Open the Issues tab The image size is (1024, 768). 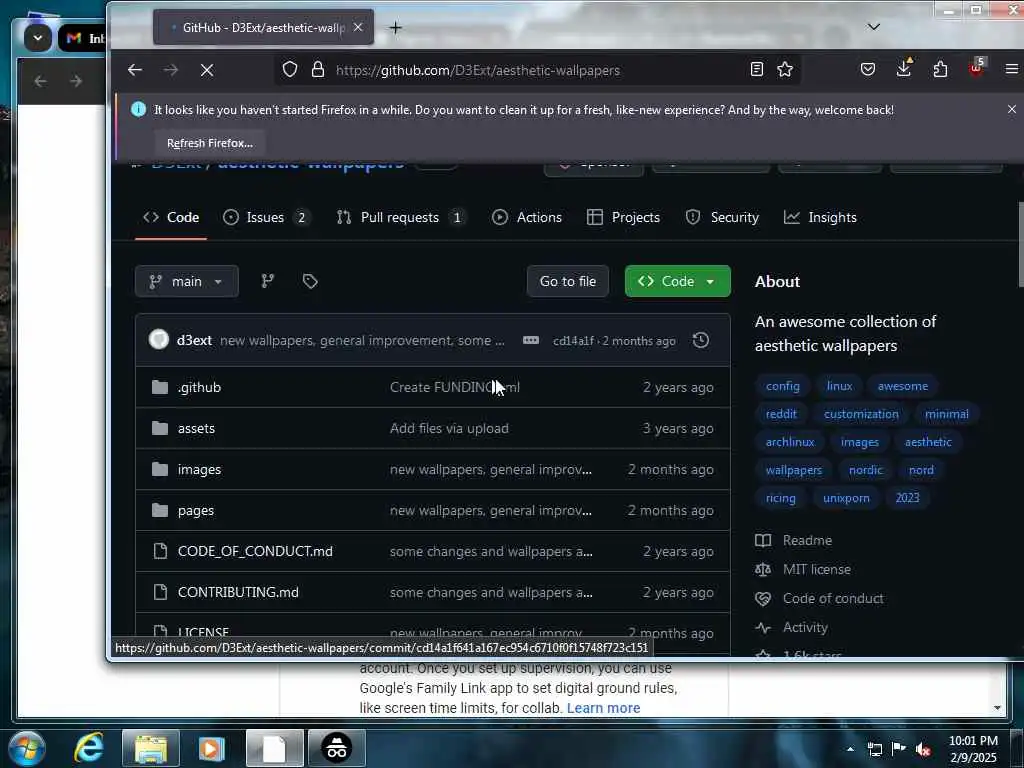coord(266,217)
